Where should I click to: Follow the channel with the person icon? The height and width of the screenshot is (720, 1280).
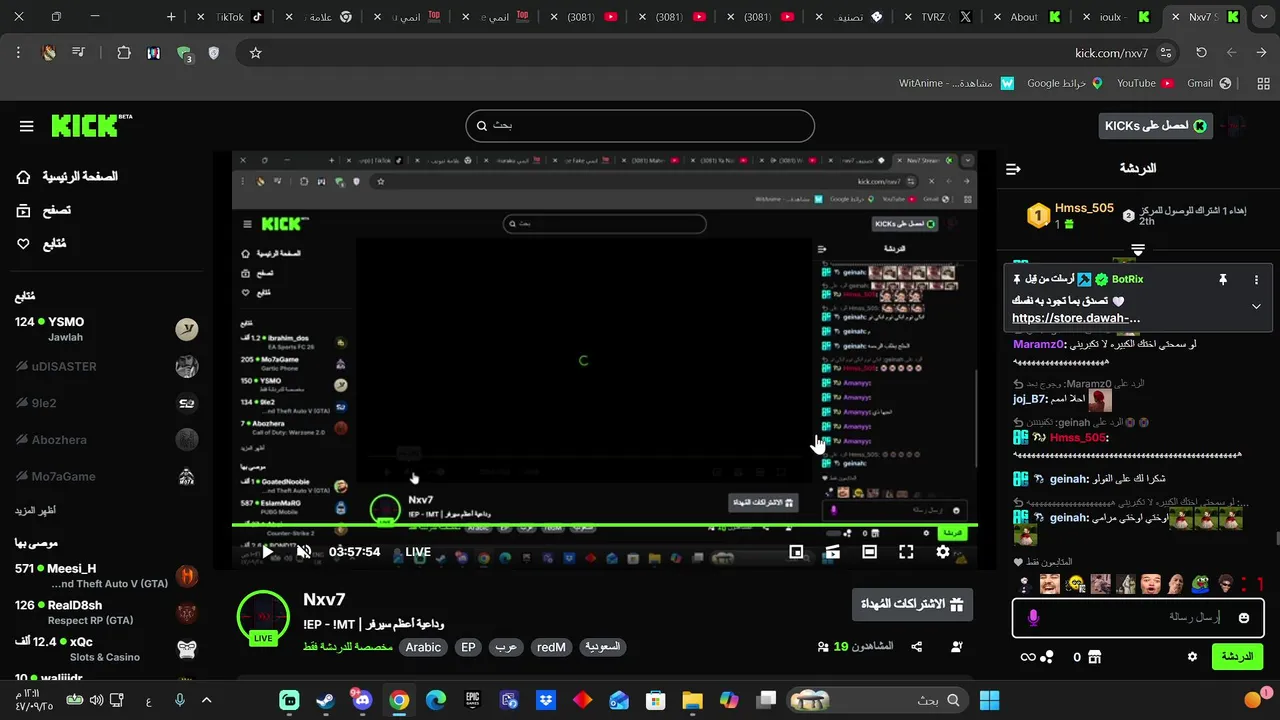click(x=957, y=647)
